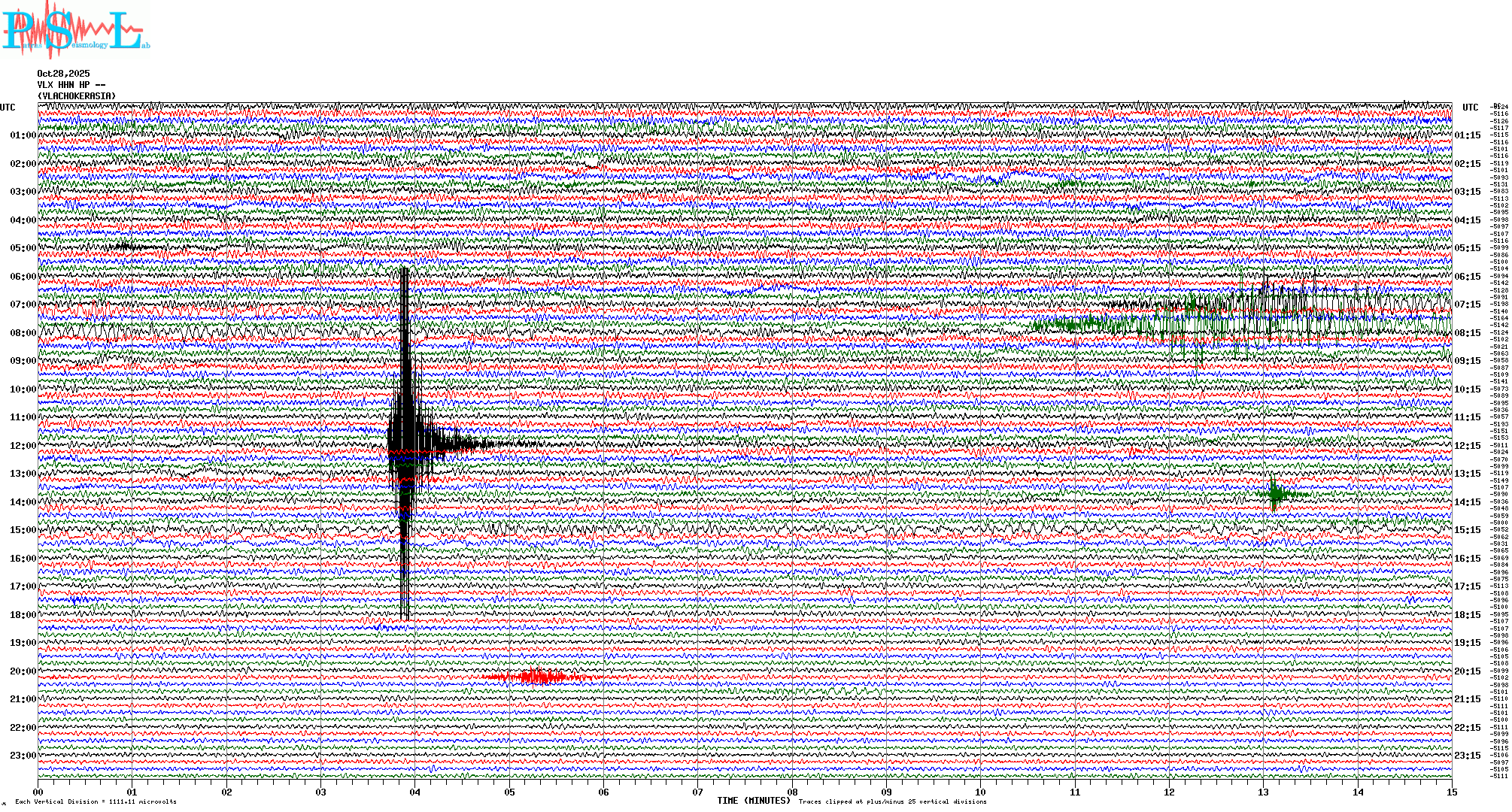Select the 23:00 hour label on left axis
The height and width of the screenshot is (812, 1512).
23,756
